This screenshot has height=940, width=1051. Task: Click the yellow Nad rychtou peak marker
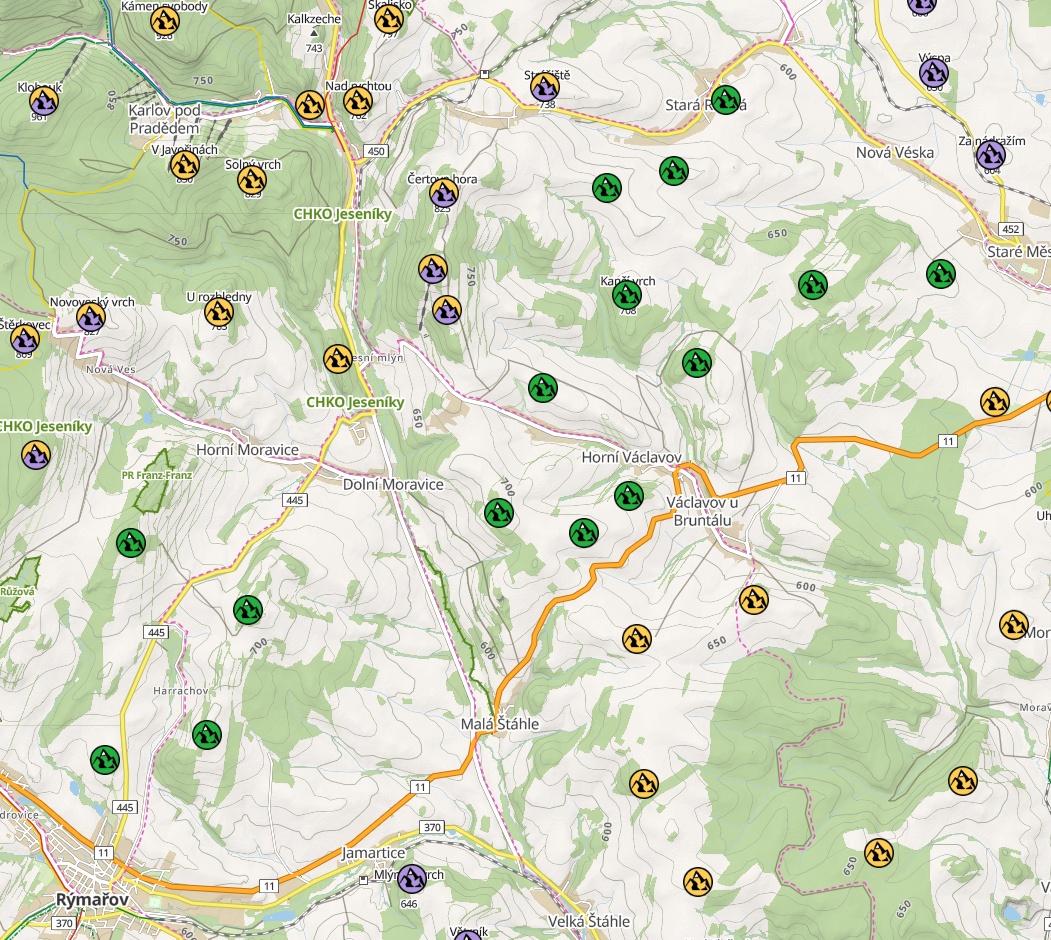[357, 101]
